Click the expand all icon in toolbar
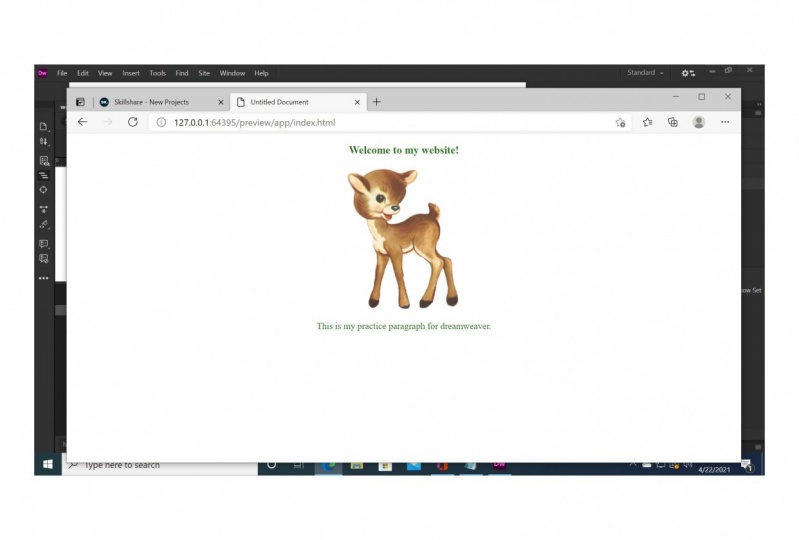Image resolution: width=799 pixels, height=540 pixels. [44, 209]
